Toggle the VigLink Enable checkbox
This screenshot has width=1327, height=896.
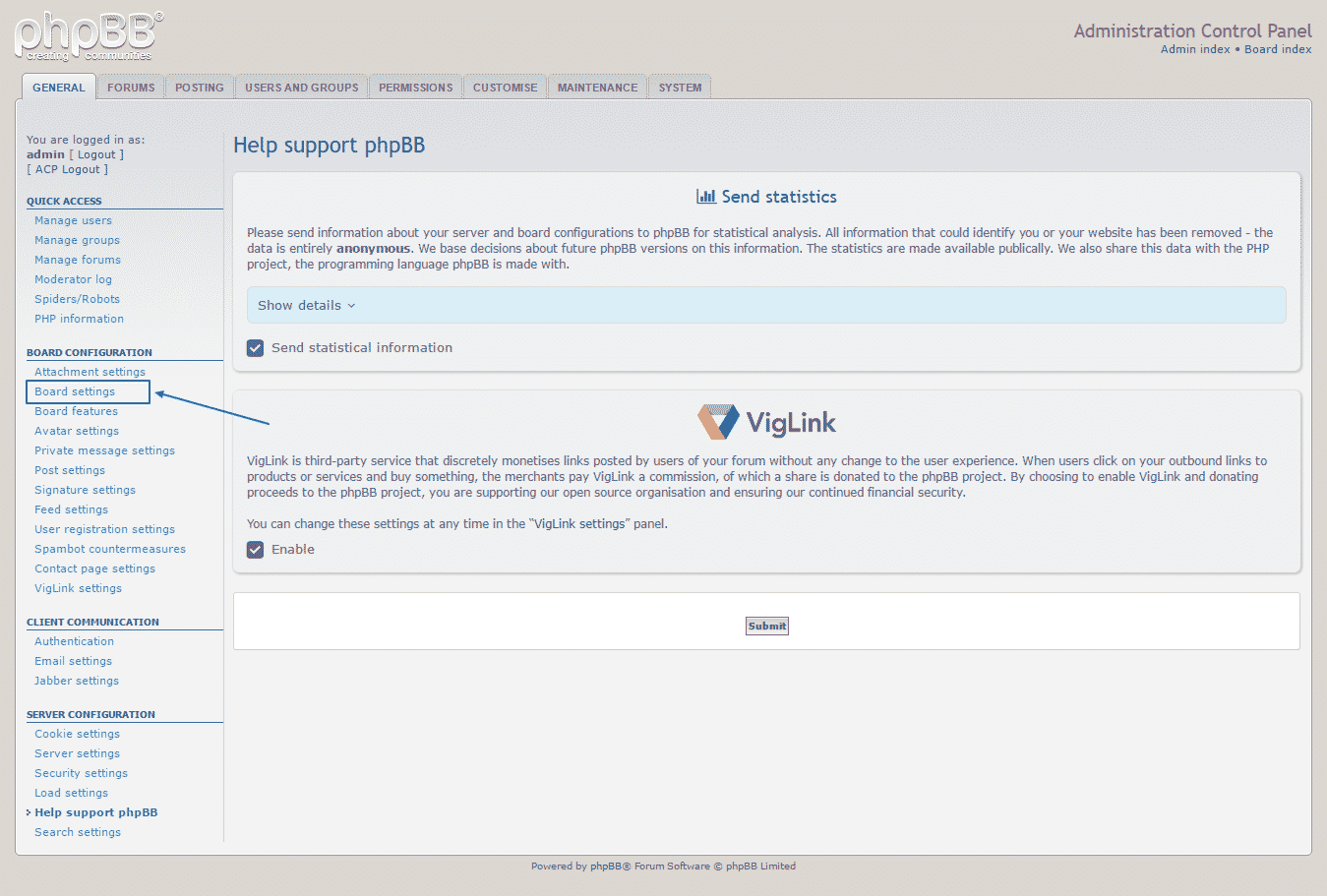(255, 549)
